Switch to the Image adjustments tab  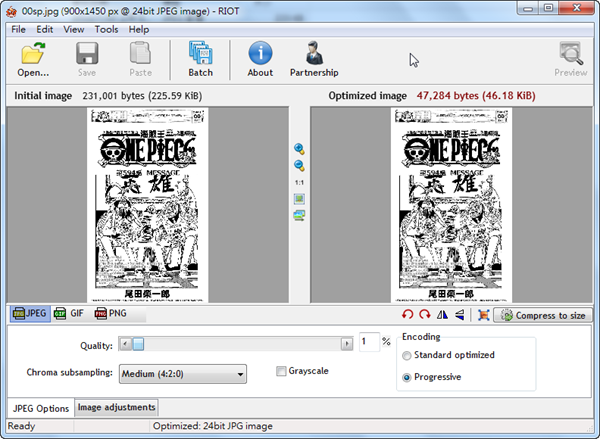click(x=116, y=408)
